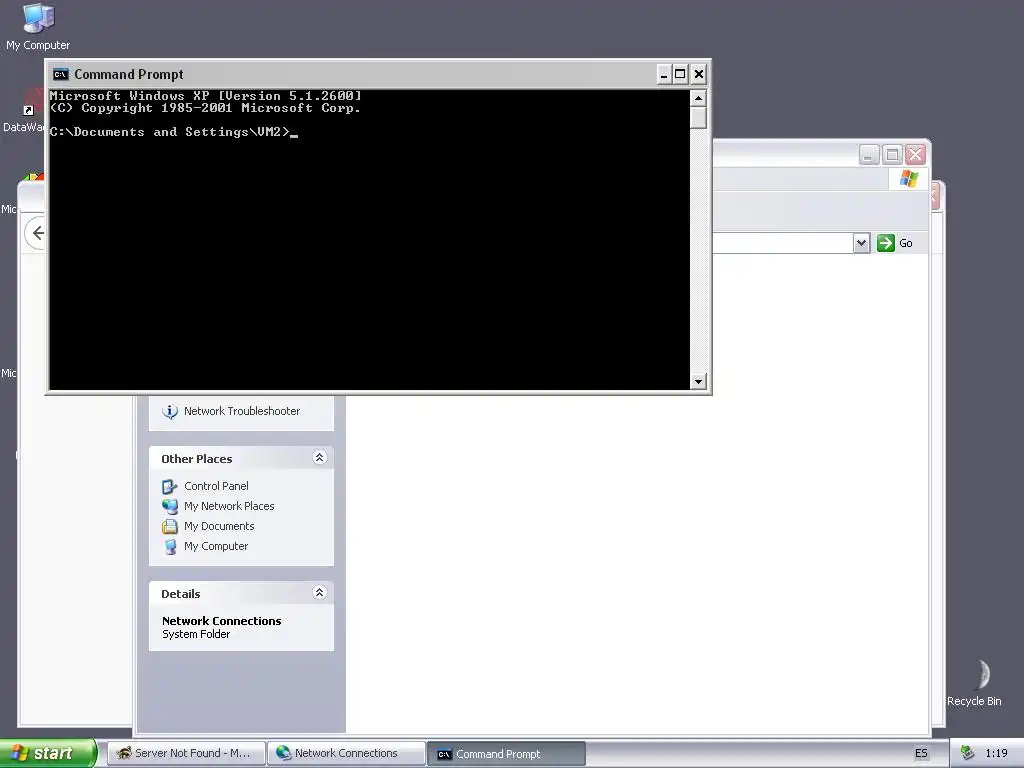Screen dimensions: 1024x768
Task: Collapse the Details panel
Action: pyautogui.click(x=319, y=593)
